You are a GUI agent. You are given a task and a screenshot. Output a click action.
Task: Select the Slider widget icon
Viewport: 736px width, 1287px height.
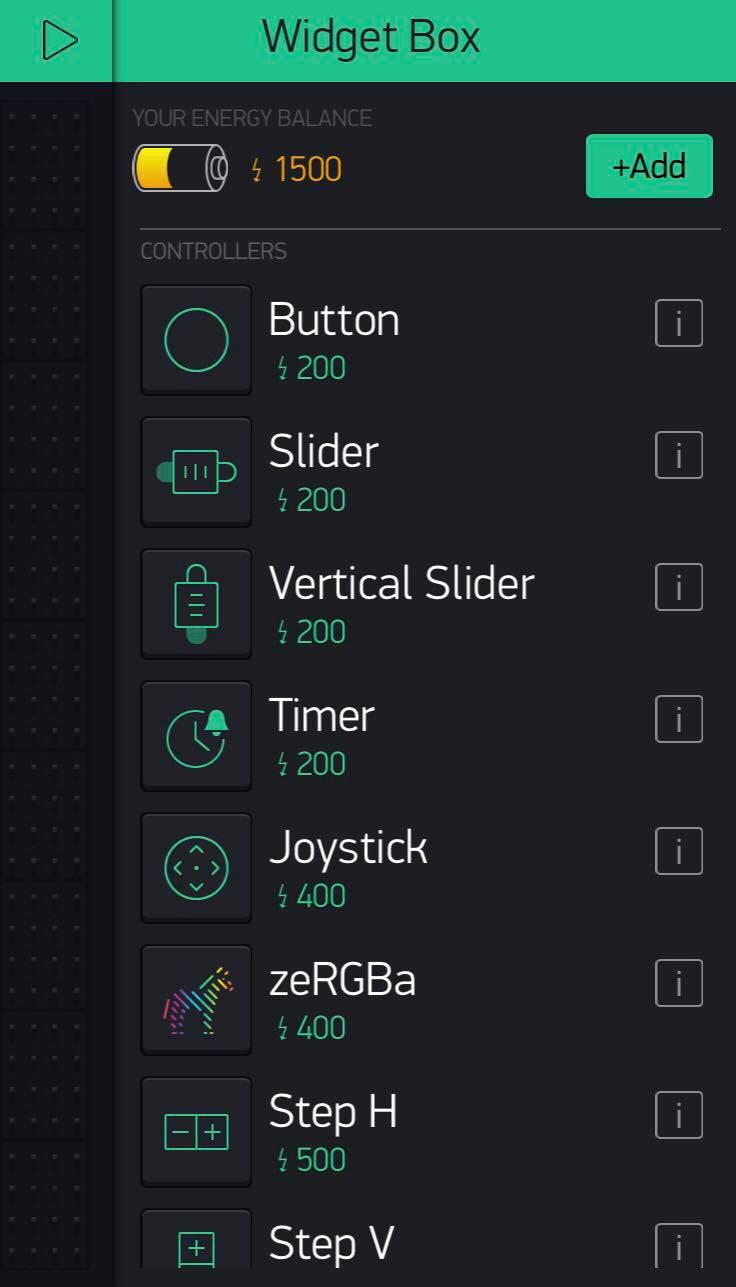tap(196, 472)
